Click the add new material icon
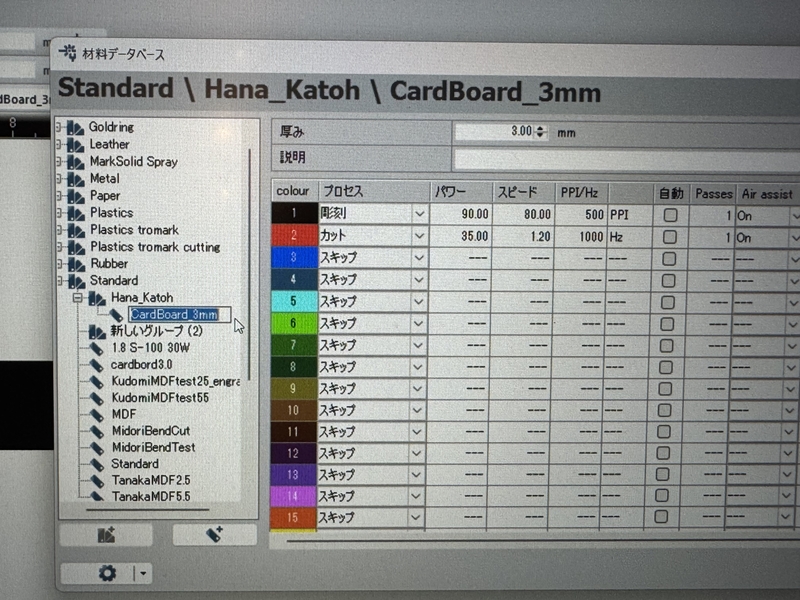The image size is (800, 600). tap(213, 534)
